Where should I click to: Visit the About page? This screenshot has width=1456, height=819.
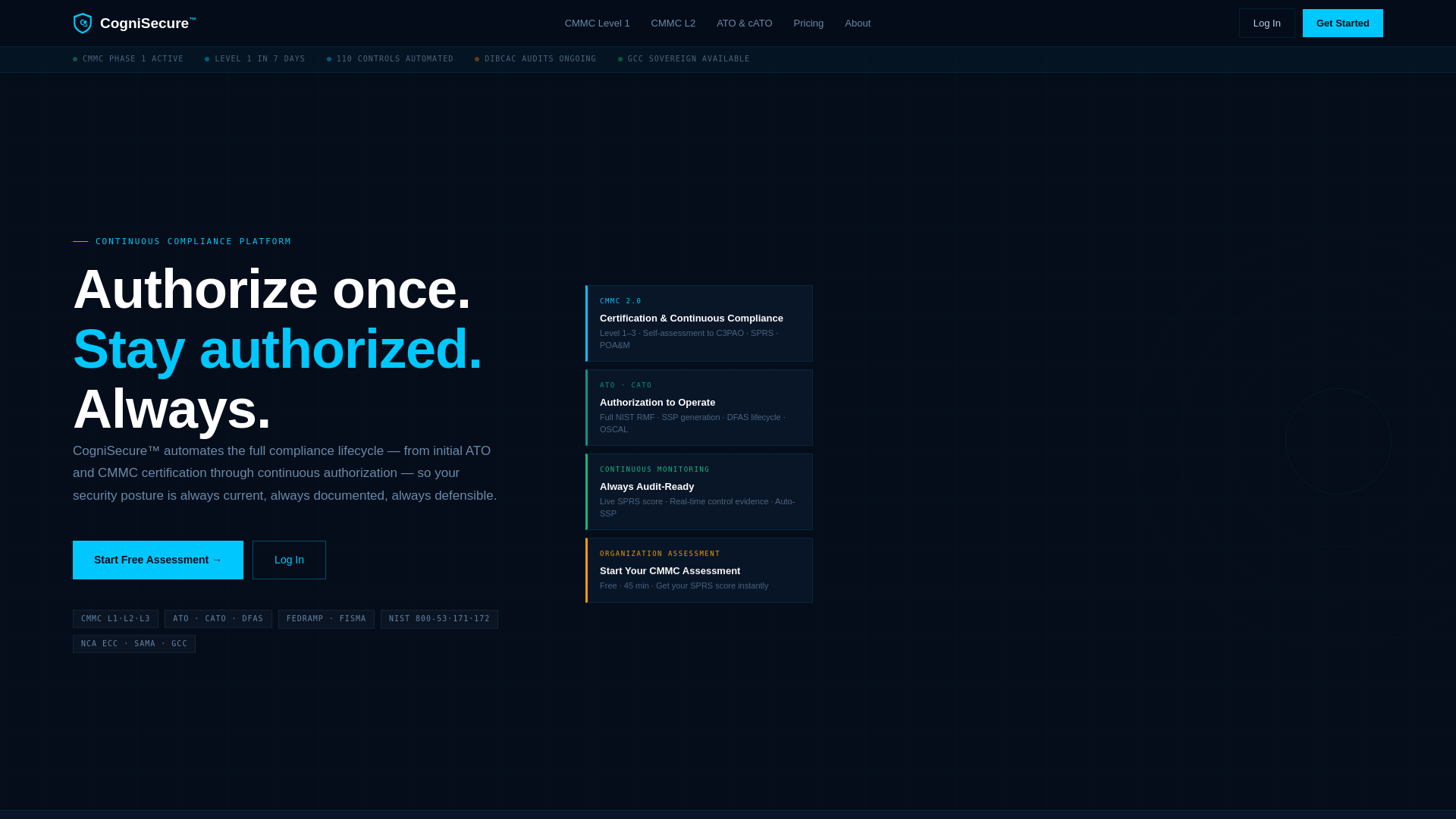point(858,24)
